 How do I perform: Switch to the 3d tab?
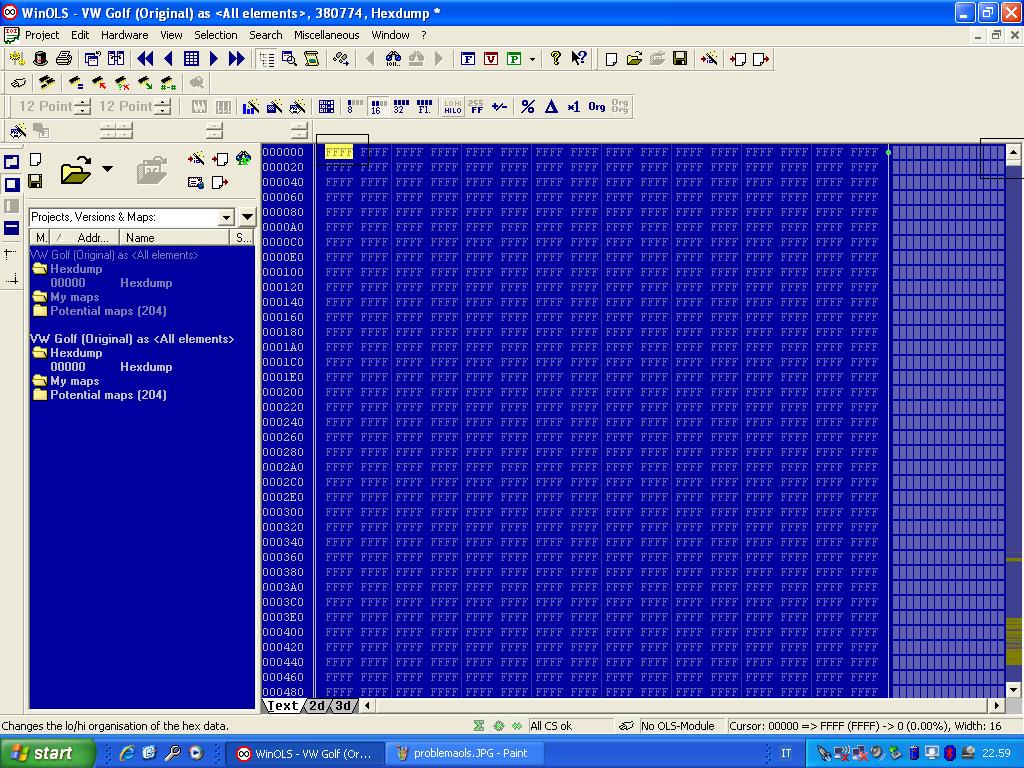coord(343,706)
